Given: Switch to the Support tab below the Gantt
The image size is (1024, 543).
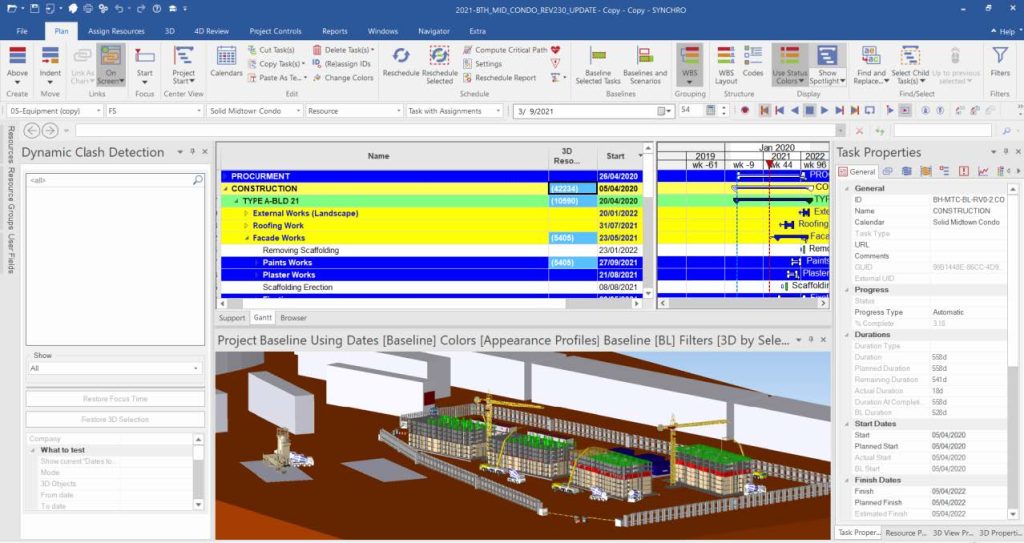Looking at the screenshot, I should click(232, 318).
